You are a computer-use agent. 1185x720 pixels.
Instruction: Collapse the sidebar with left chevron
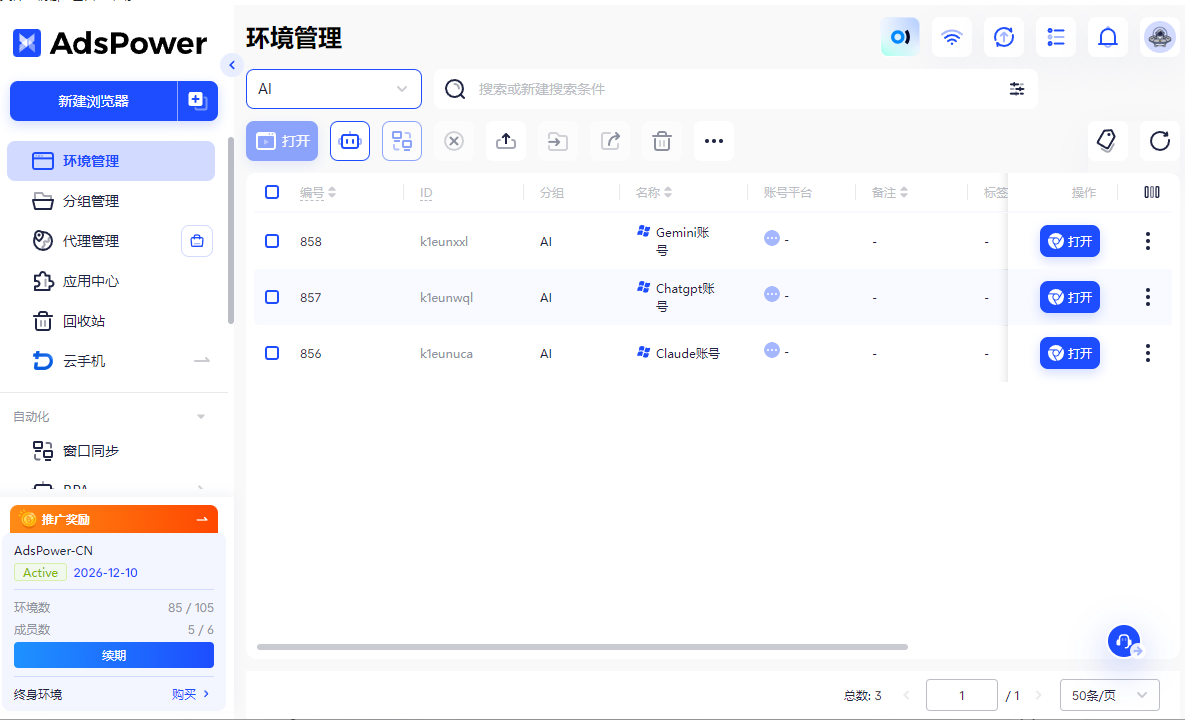coord(232,65)
